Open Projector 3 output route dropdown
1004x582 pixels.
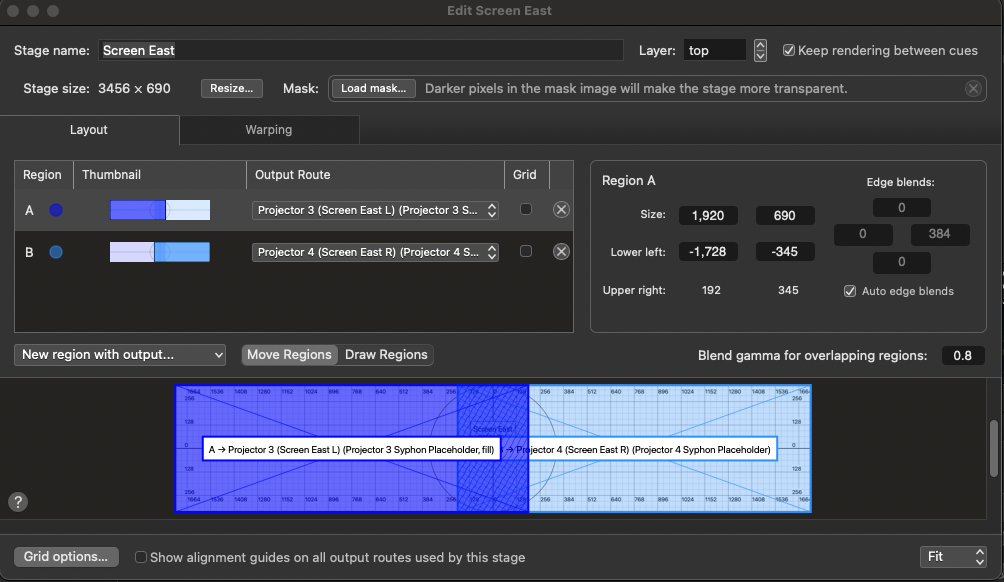pos(375,210)
